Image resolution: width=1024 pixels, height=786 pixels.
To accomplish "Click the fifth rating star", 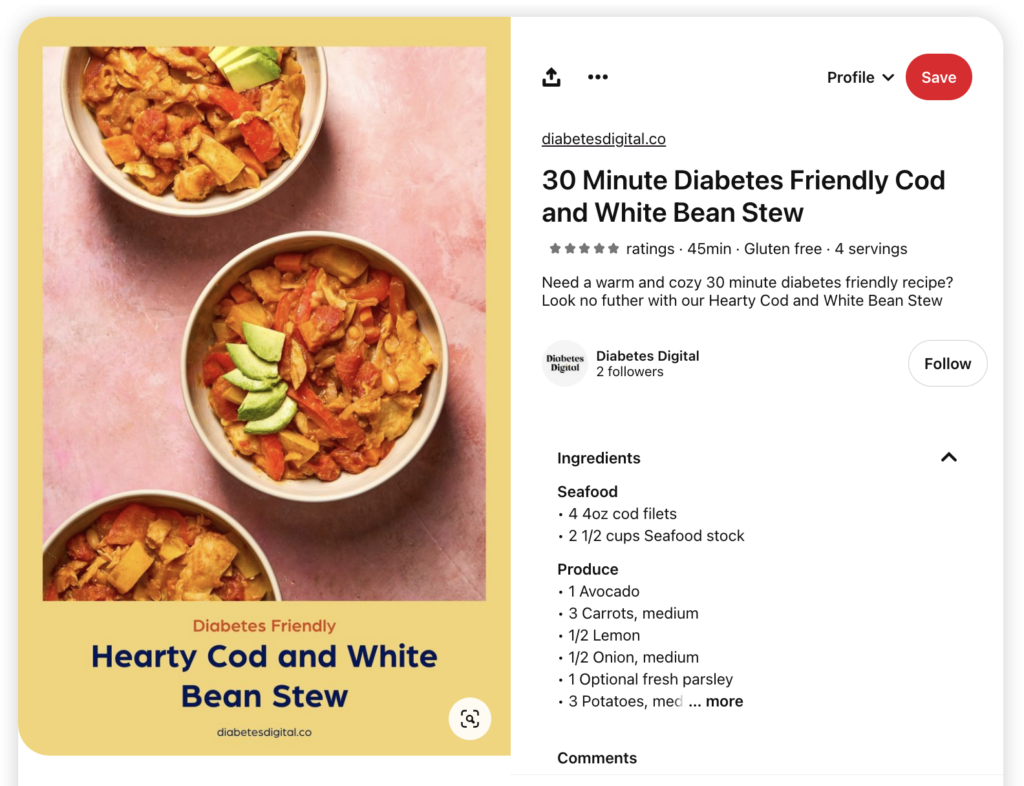I will [x=612, y=248].
